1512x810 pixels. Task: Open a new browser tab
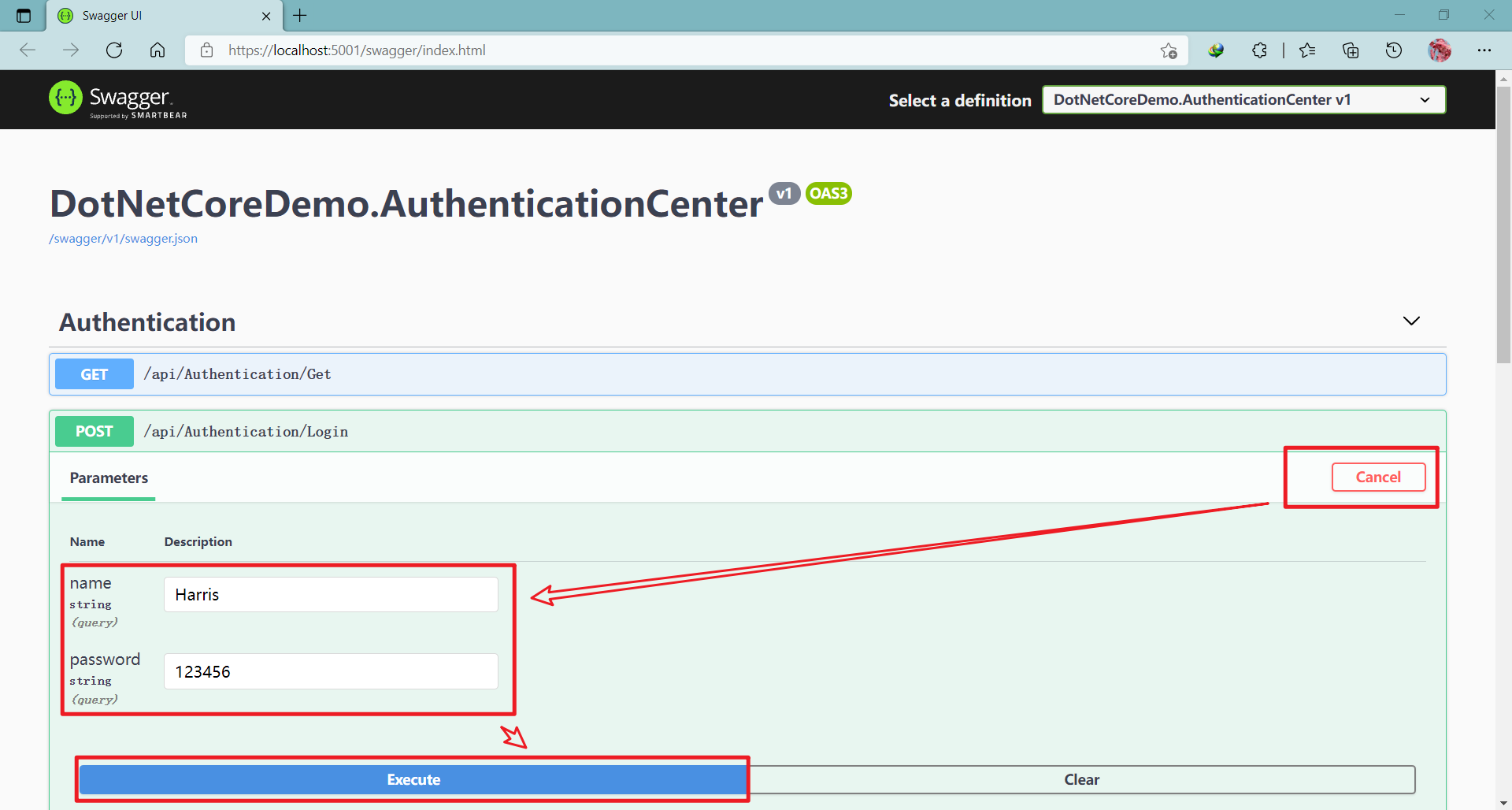pyautogui.click(x=300, y=15)
